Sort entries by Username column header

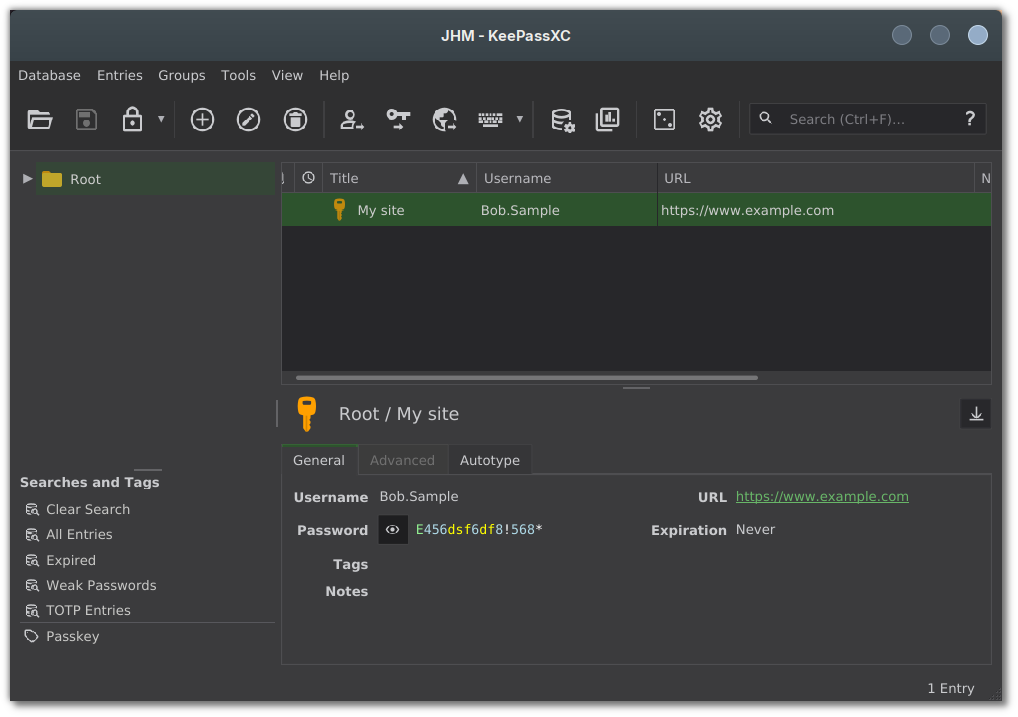pyautogui.click(x=566, y=178)
